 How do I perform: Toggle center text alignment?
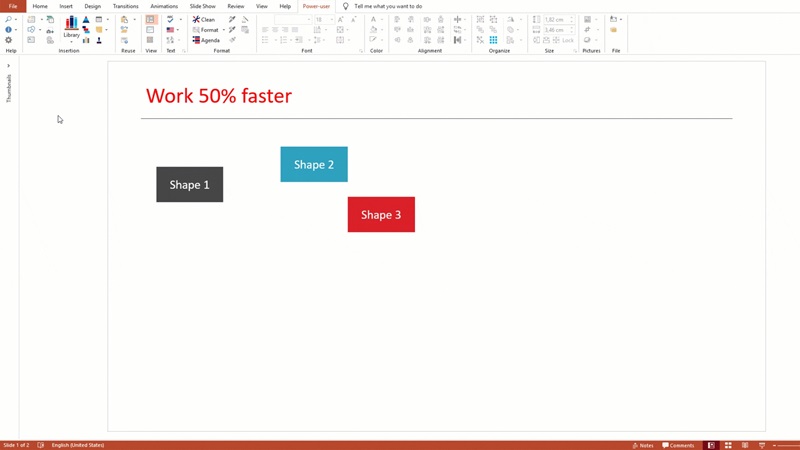[275, 30]
